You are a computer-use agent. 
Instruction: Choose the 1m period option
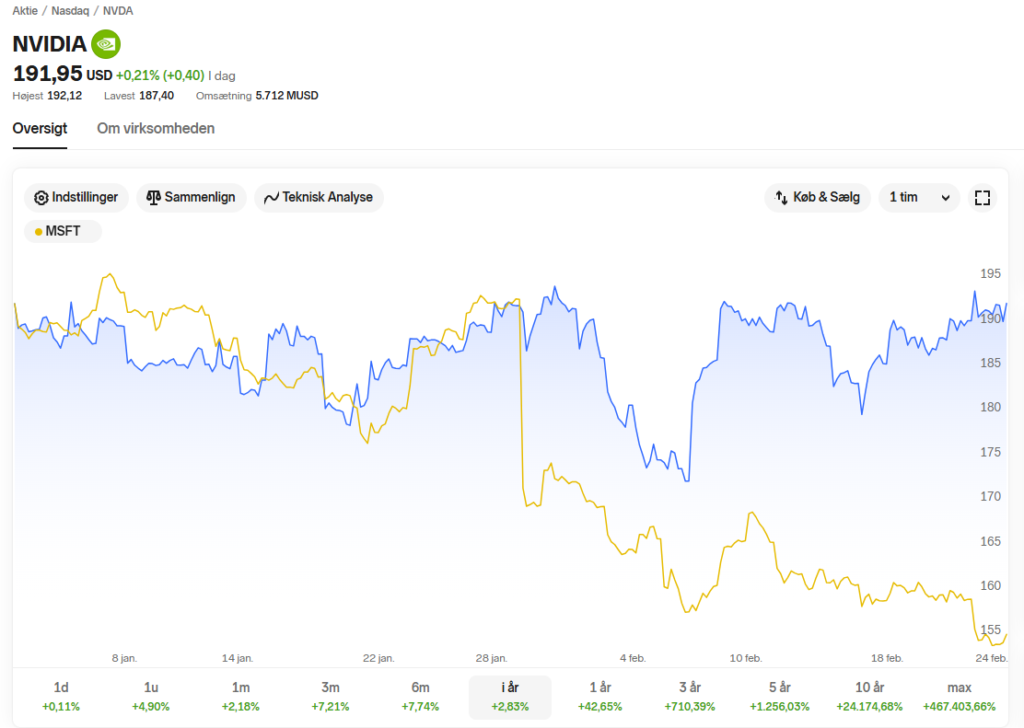(x=240, y=697)
